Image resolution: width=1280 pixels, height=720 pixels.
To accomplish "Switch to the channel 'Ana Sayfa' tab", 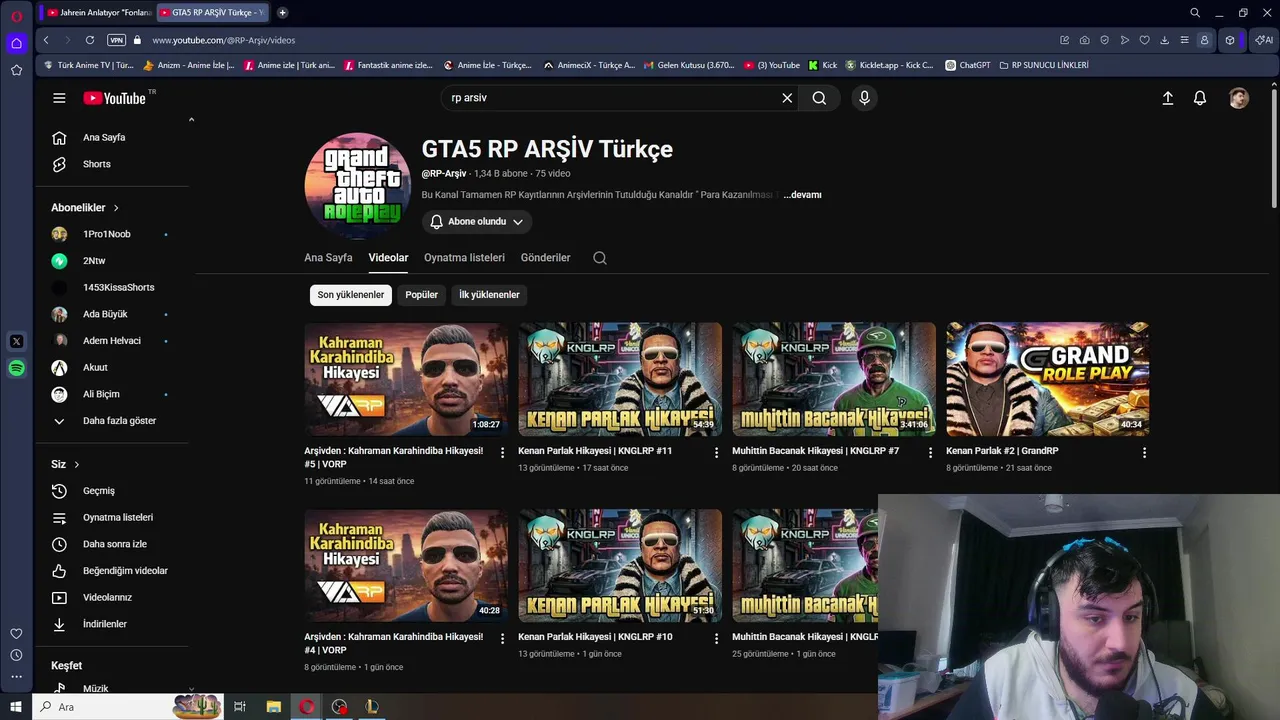I will 328,258.
